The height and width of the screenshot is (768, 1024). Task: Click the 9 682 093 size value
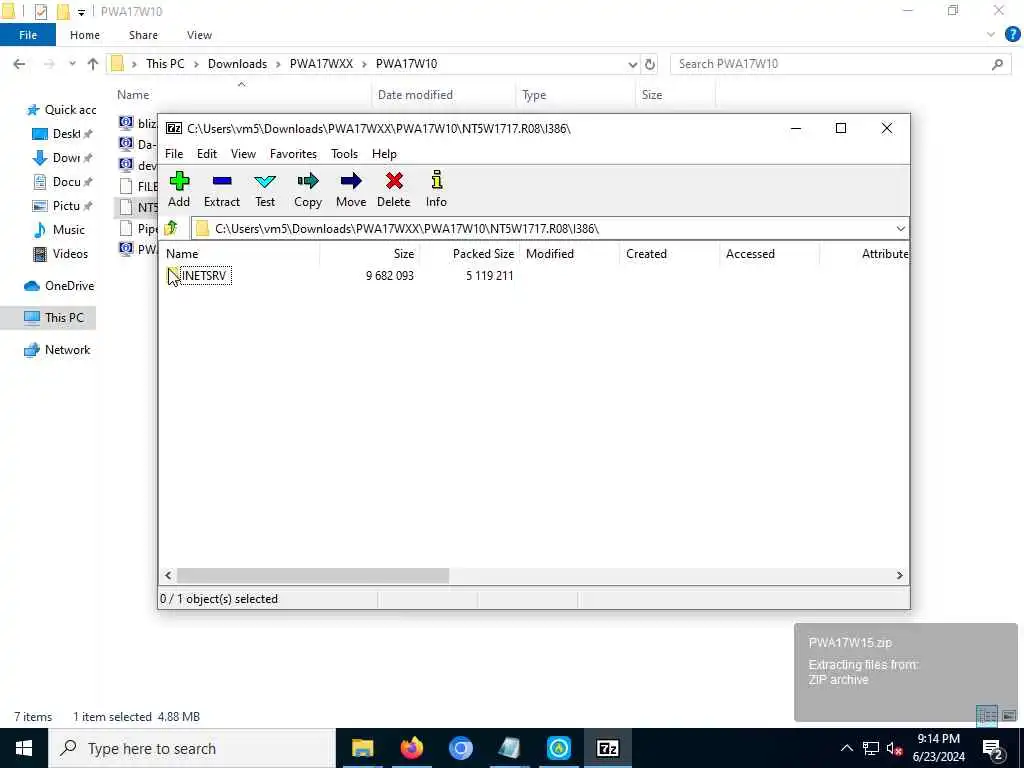(390, 276)
